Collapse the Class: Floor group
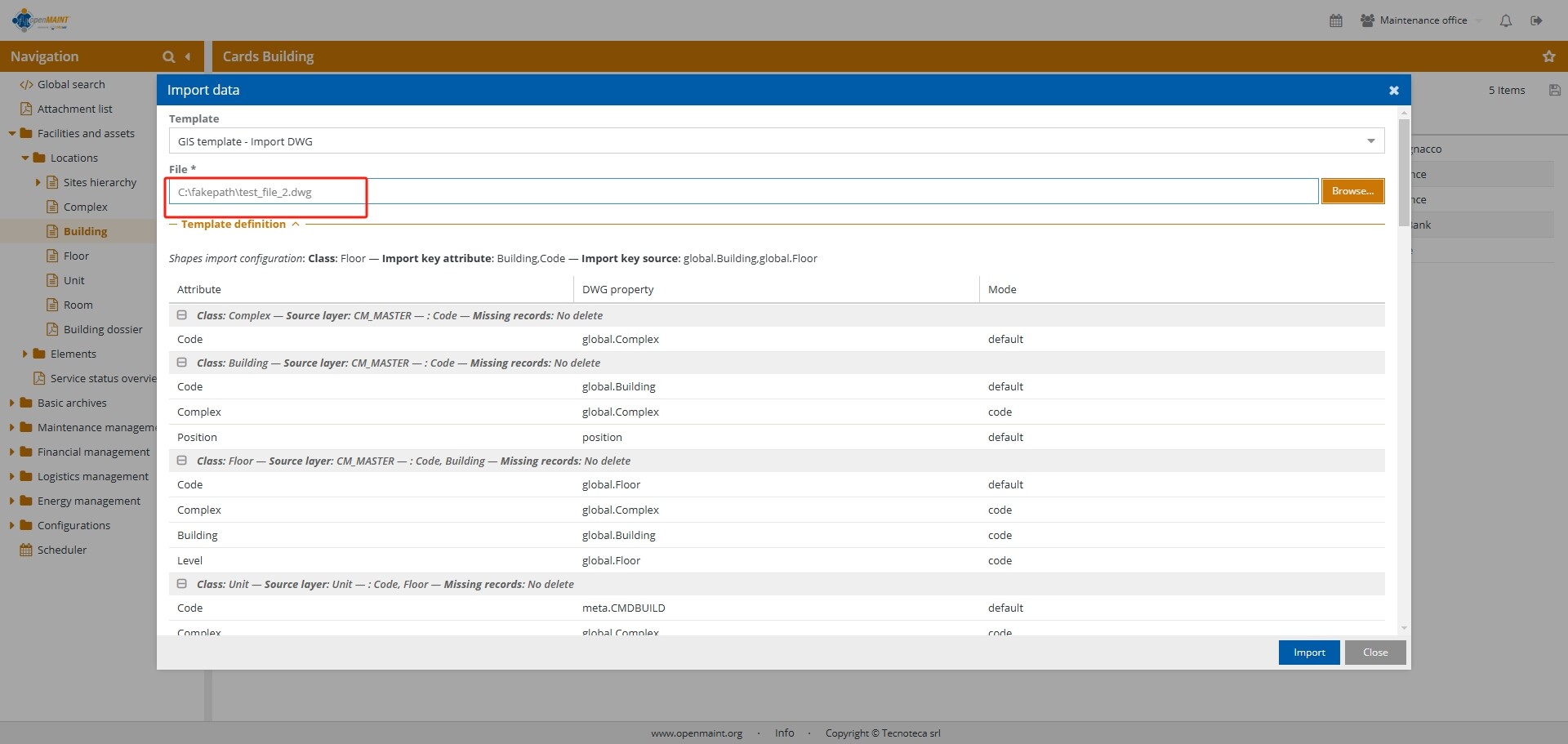1568x744 pixels. (182, 461)
